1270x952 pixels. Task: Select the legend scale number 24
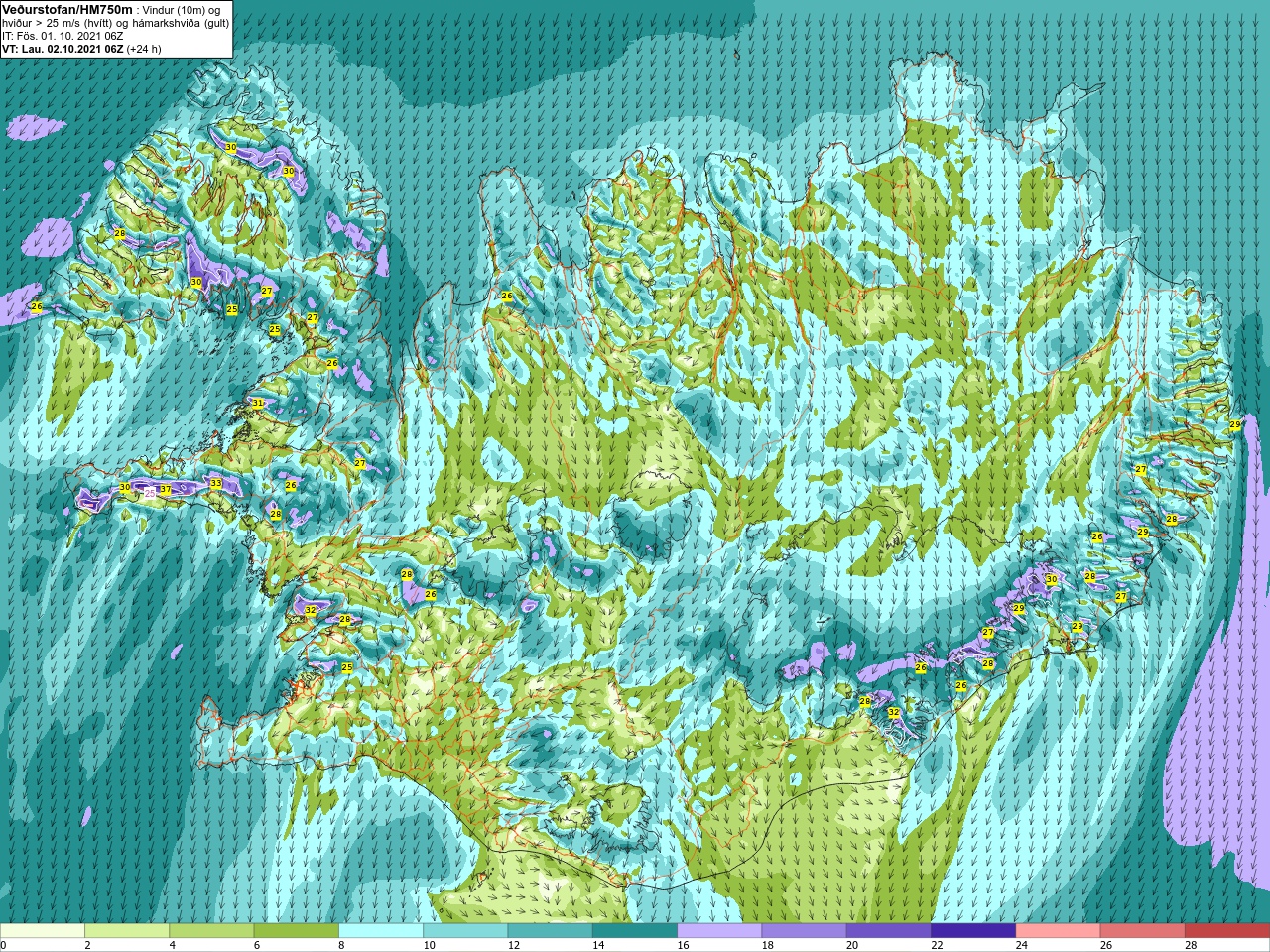pyautogui.click(x=1022, y=945)
